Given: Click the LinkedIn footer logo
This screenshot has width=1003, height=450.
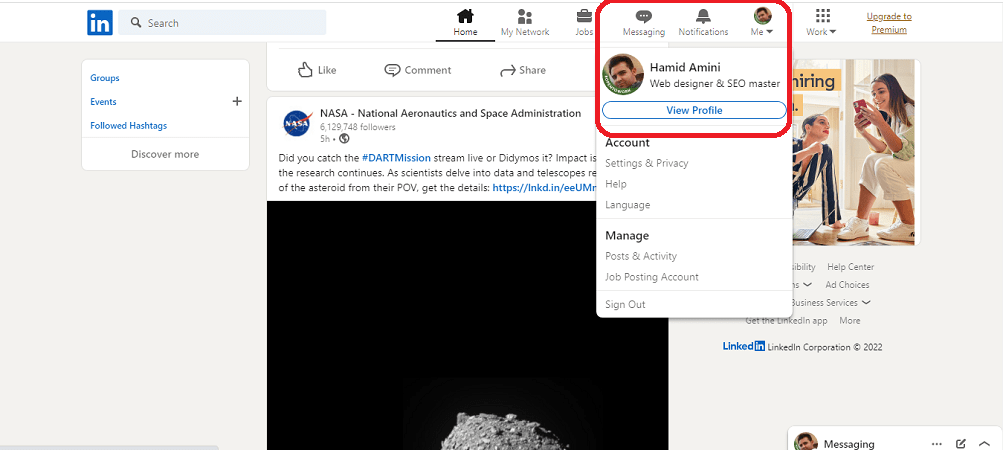Looking at the screenshot, I should [743, 346].
